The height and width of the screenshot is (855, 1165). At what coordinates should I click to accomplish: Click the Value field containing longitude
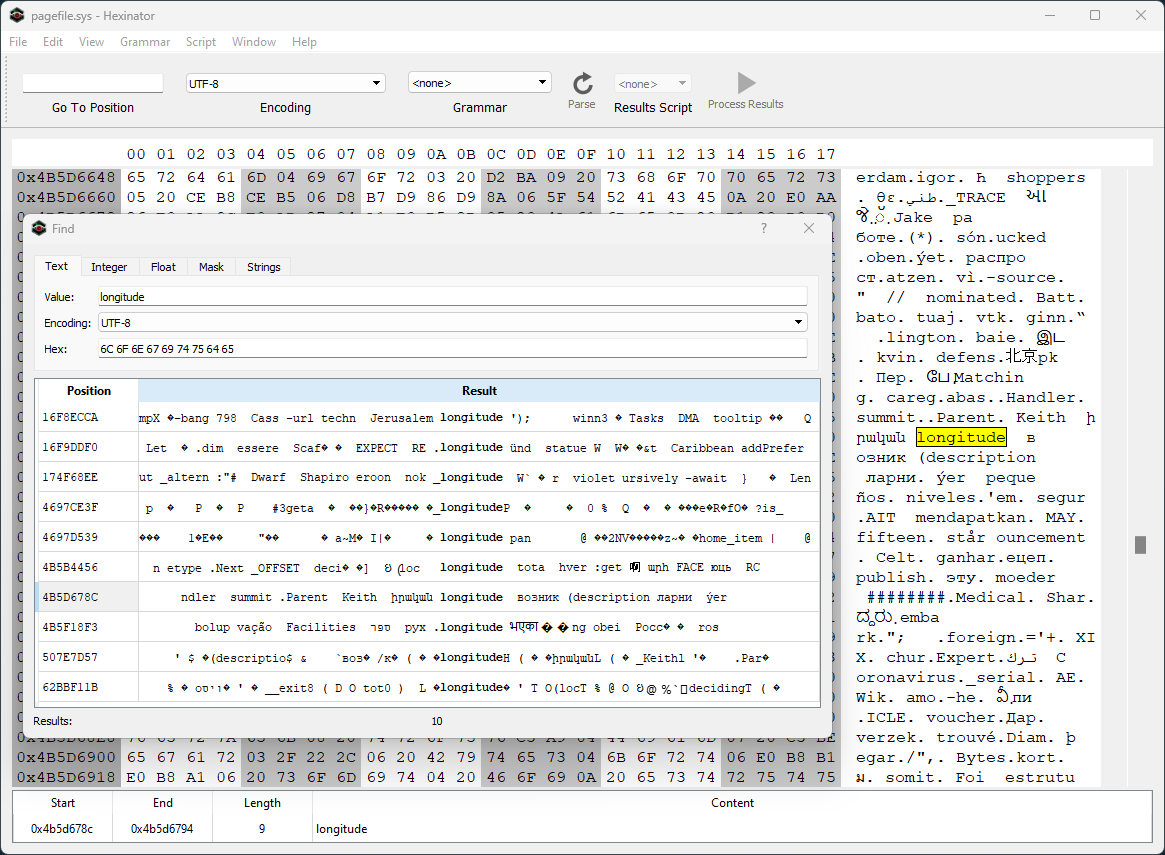(452, 296)
